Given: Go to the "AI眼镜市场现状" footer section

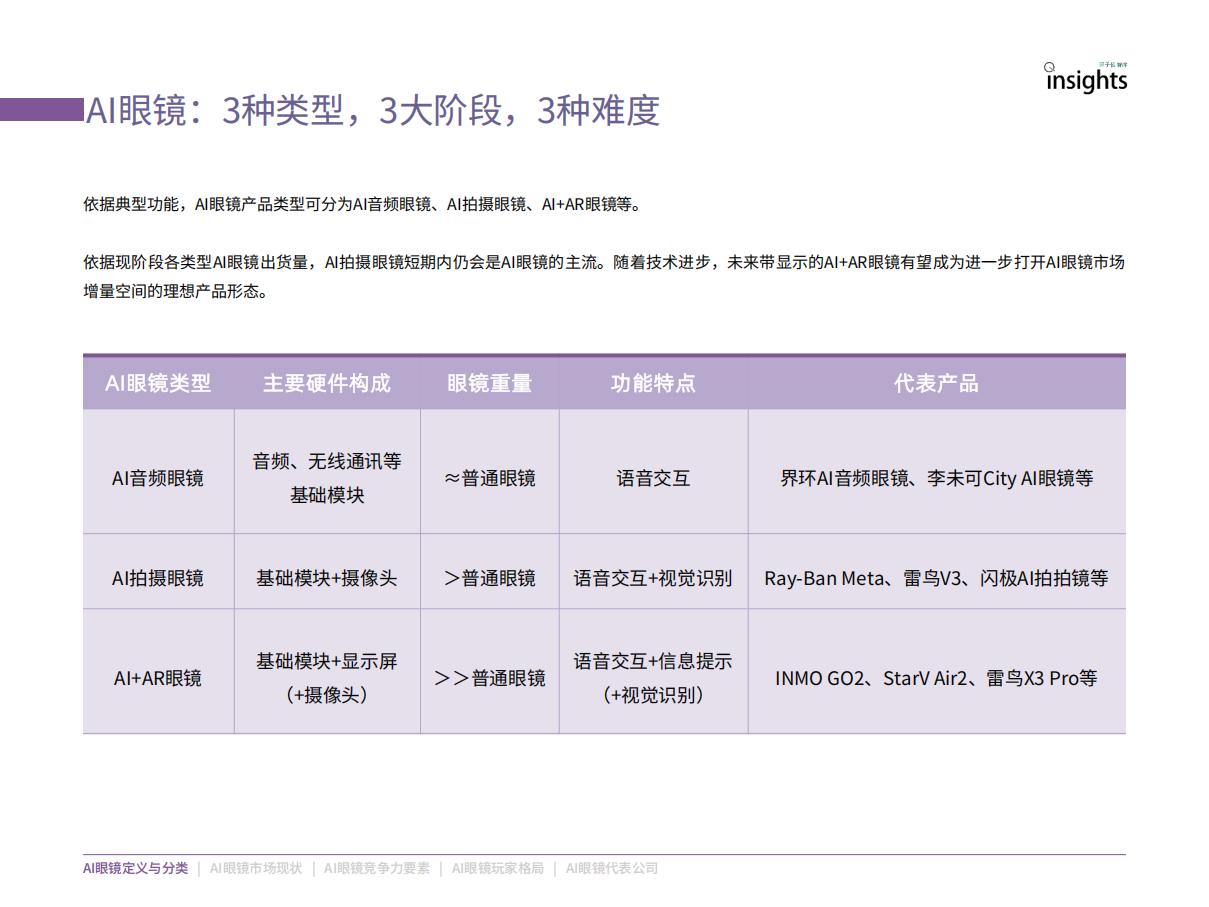Looking at the screenshot, I should (x=255, y=868).
